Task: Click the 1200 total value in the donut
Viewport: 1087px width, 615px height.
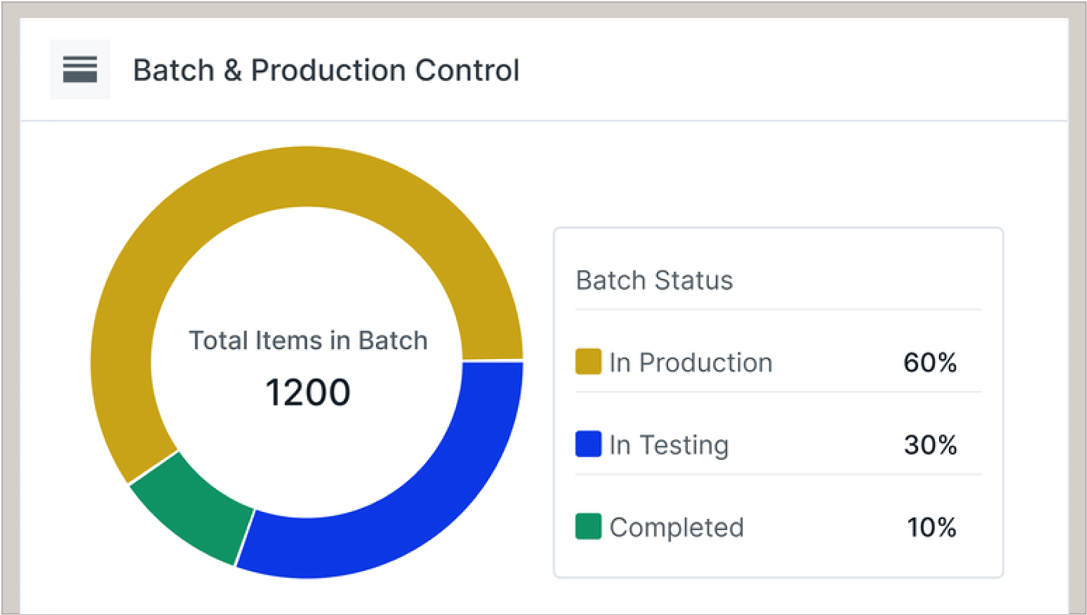Action: (308, 393)
